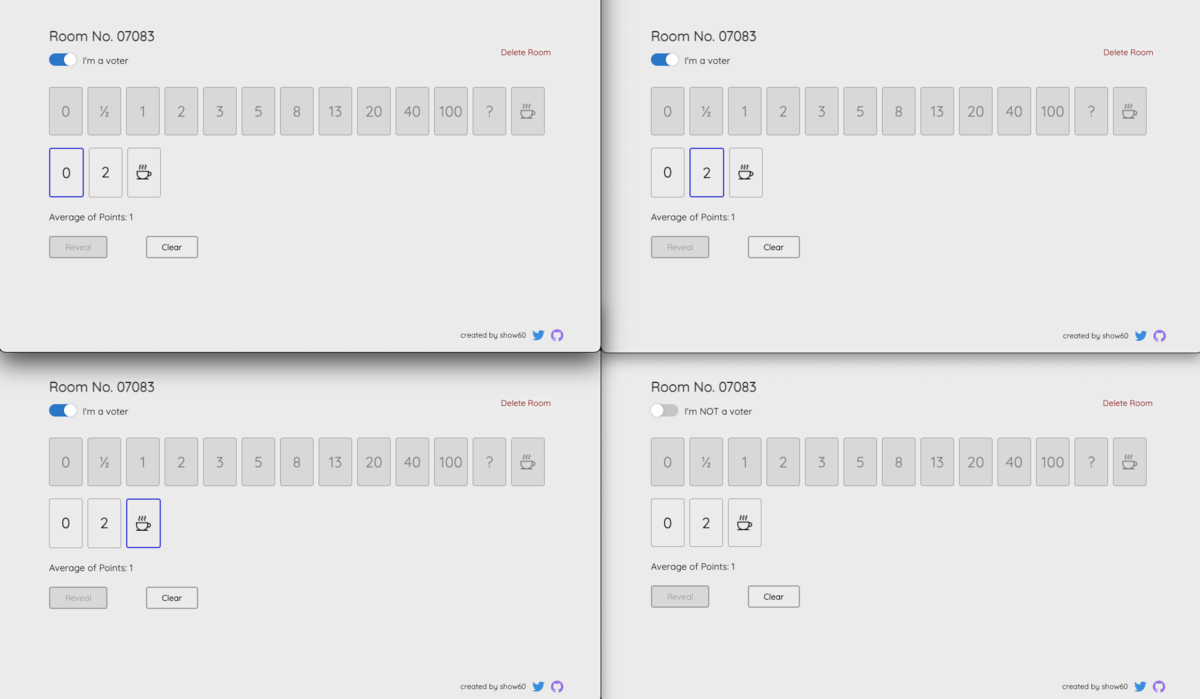
Task: Select the 8 card in the bottom-left window
Action: 297,462
